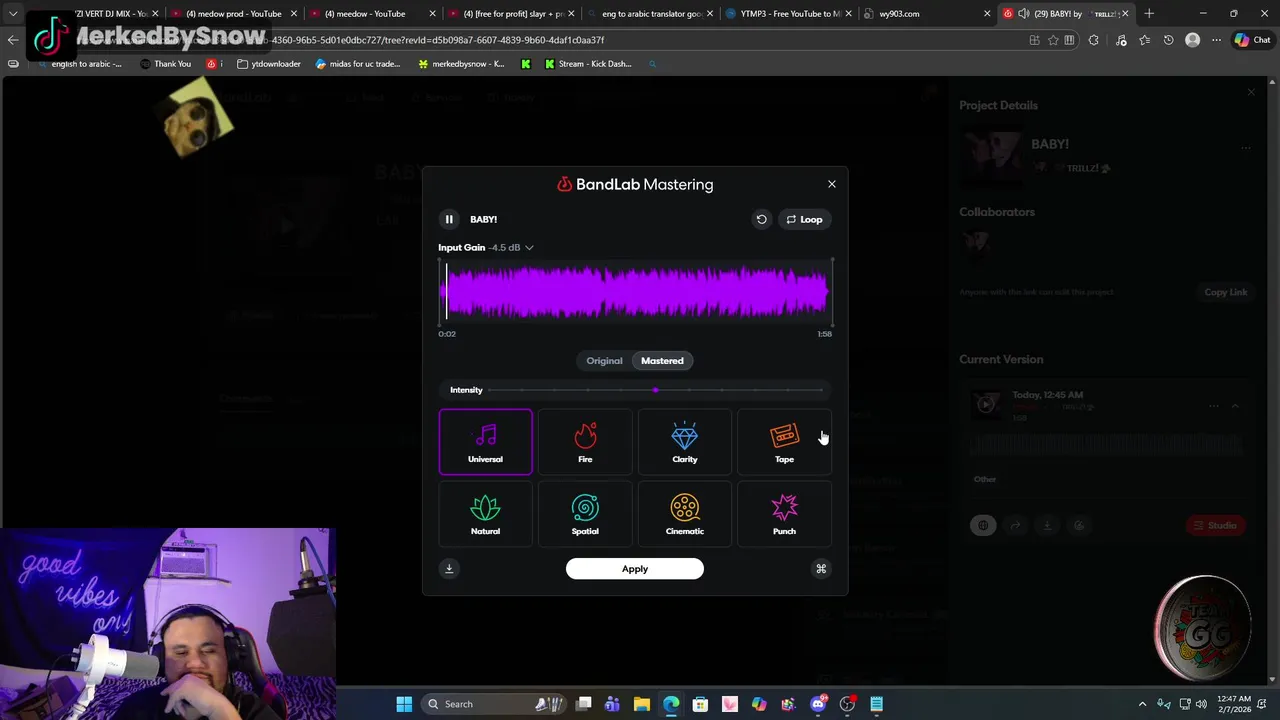This screenshot has width=1280, height=720.
Task: Switch to Original audio
Action: 604,361
